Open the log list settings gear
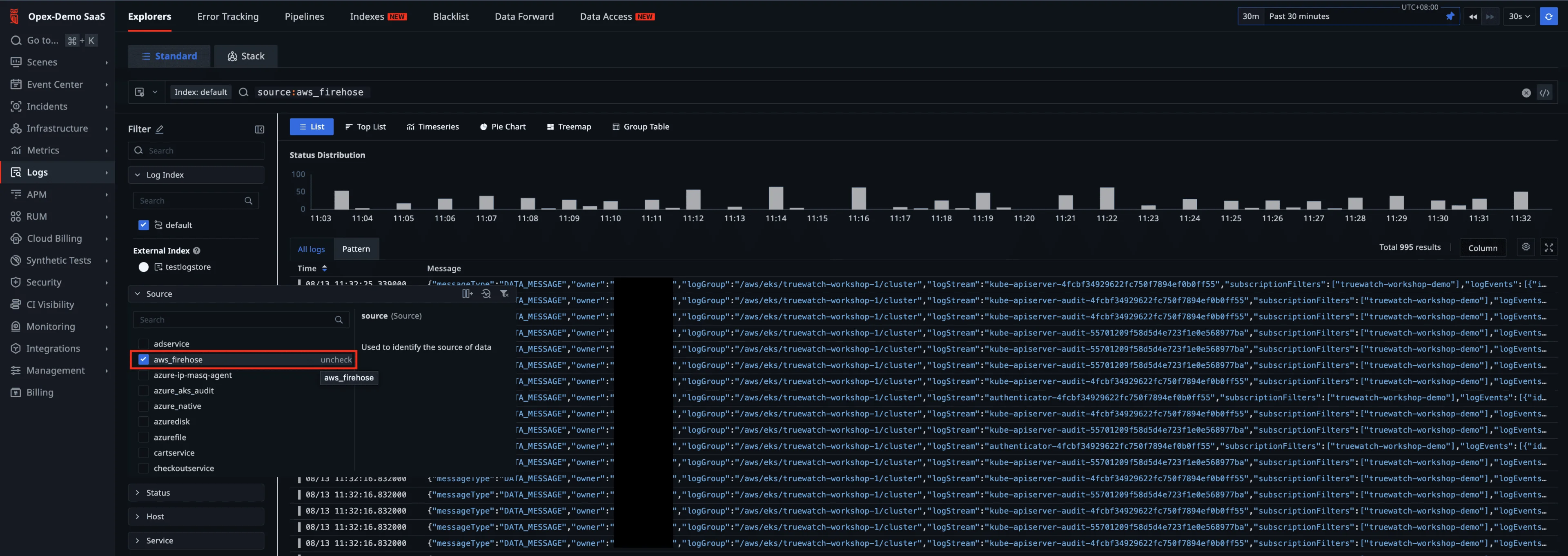 click(1526, 247)
